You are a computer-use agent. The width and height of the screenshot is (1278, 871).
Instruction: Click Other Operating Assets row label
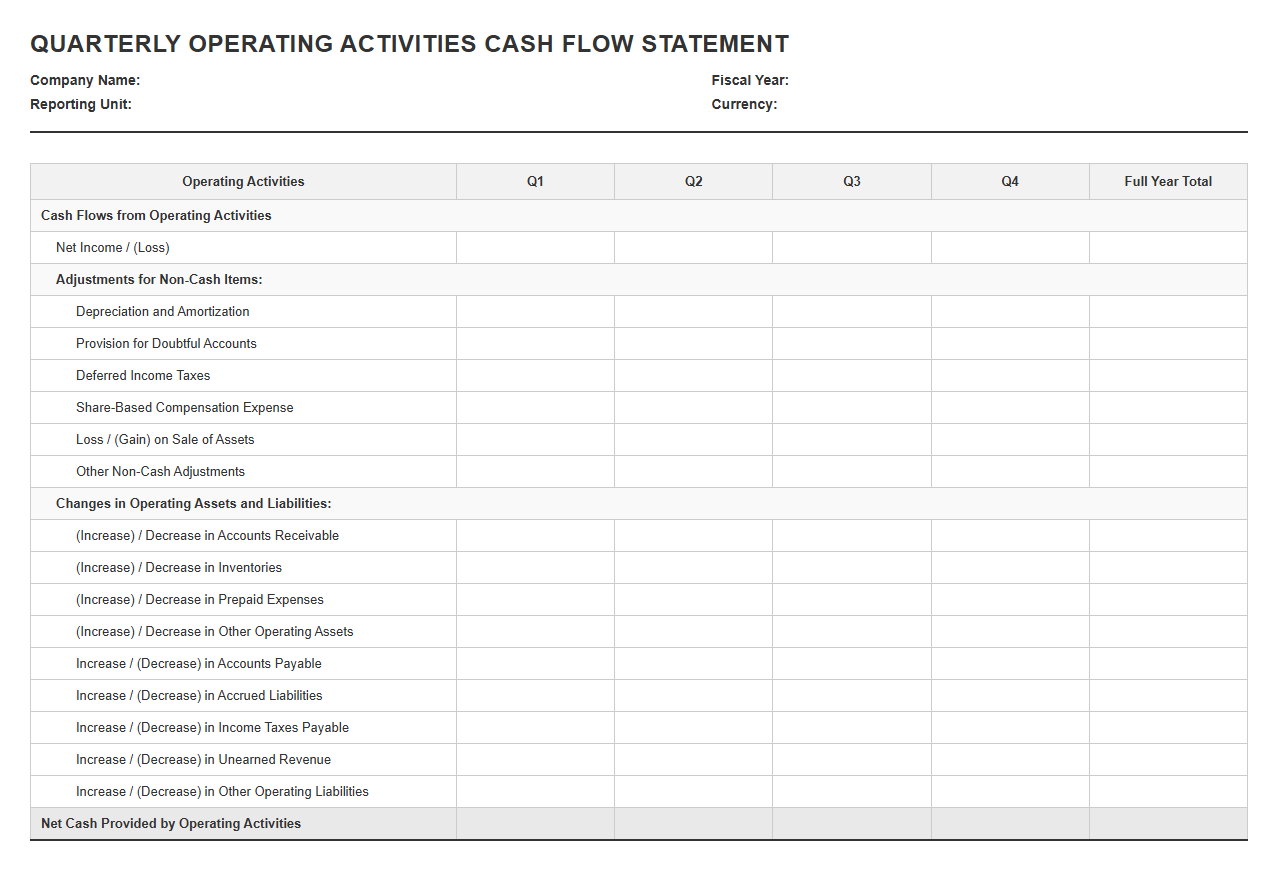pyautogui.click(x=215, y=631)
